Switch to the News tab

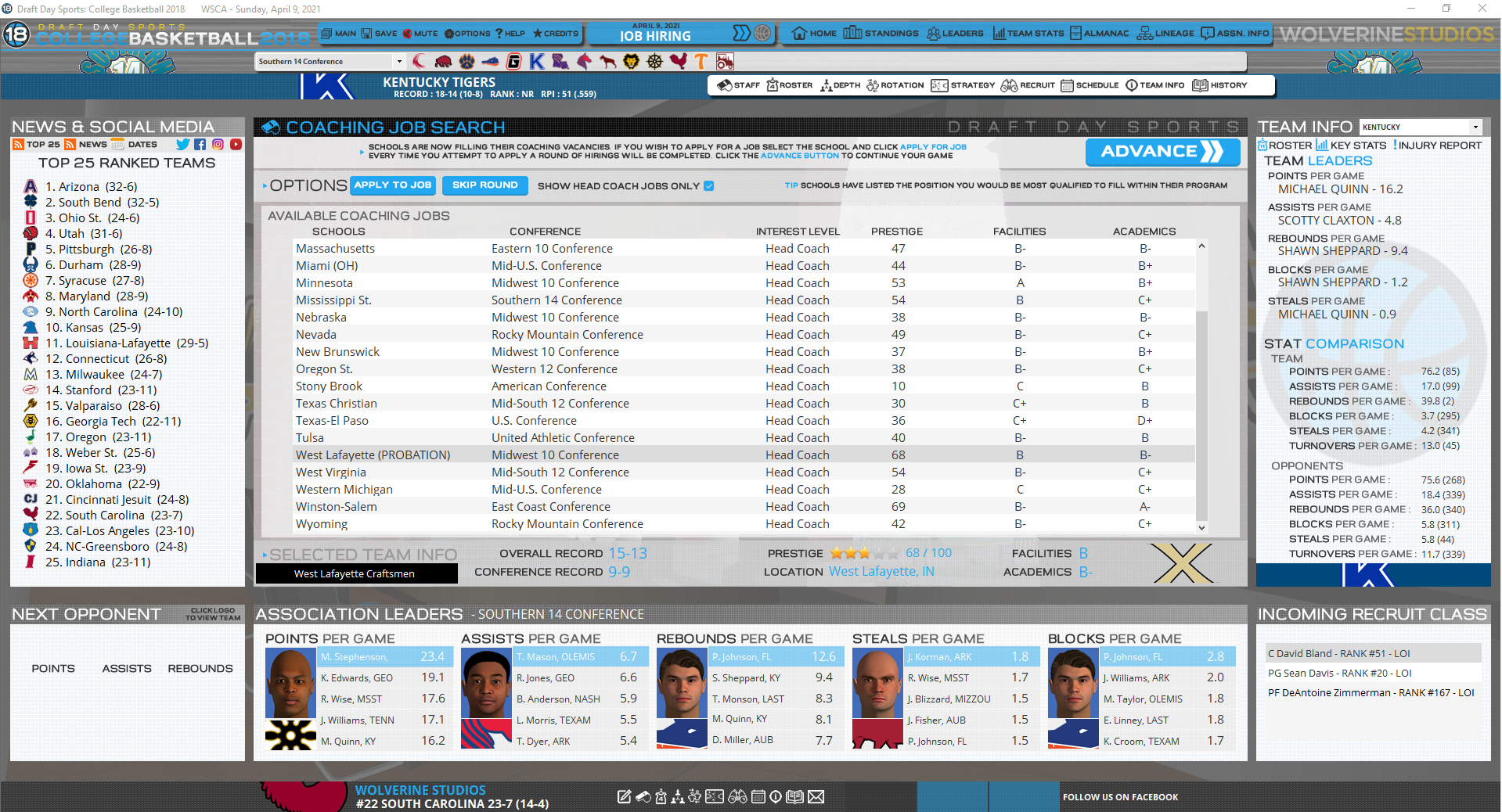(x=83, y=144)
